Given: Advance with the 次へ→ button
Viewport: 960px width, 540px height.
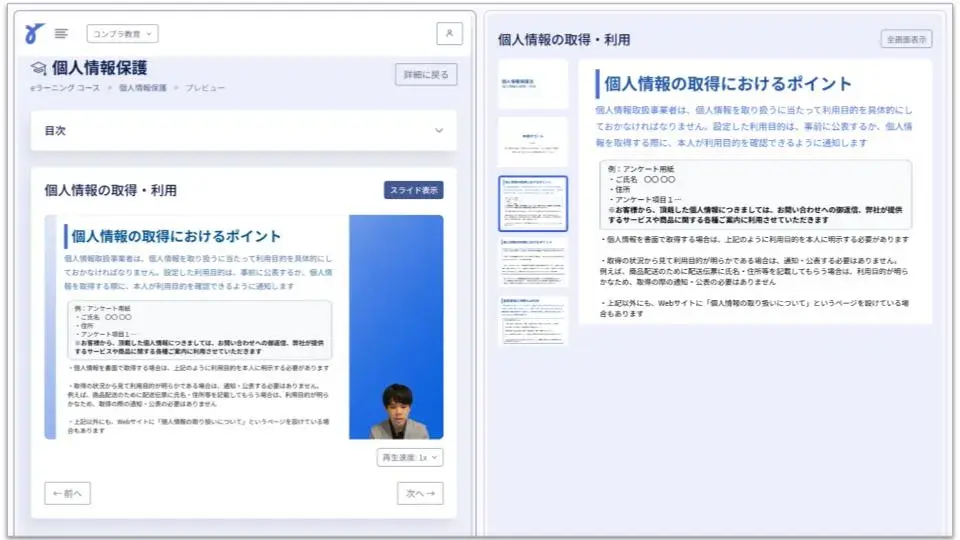Looking at the screenshot, I should tap(421, 493).
